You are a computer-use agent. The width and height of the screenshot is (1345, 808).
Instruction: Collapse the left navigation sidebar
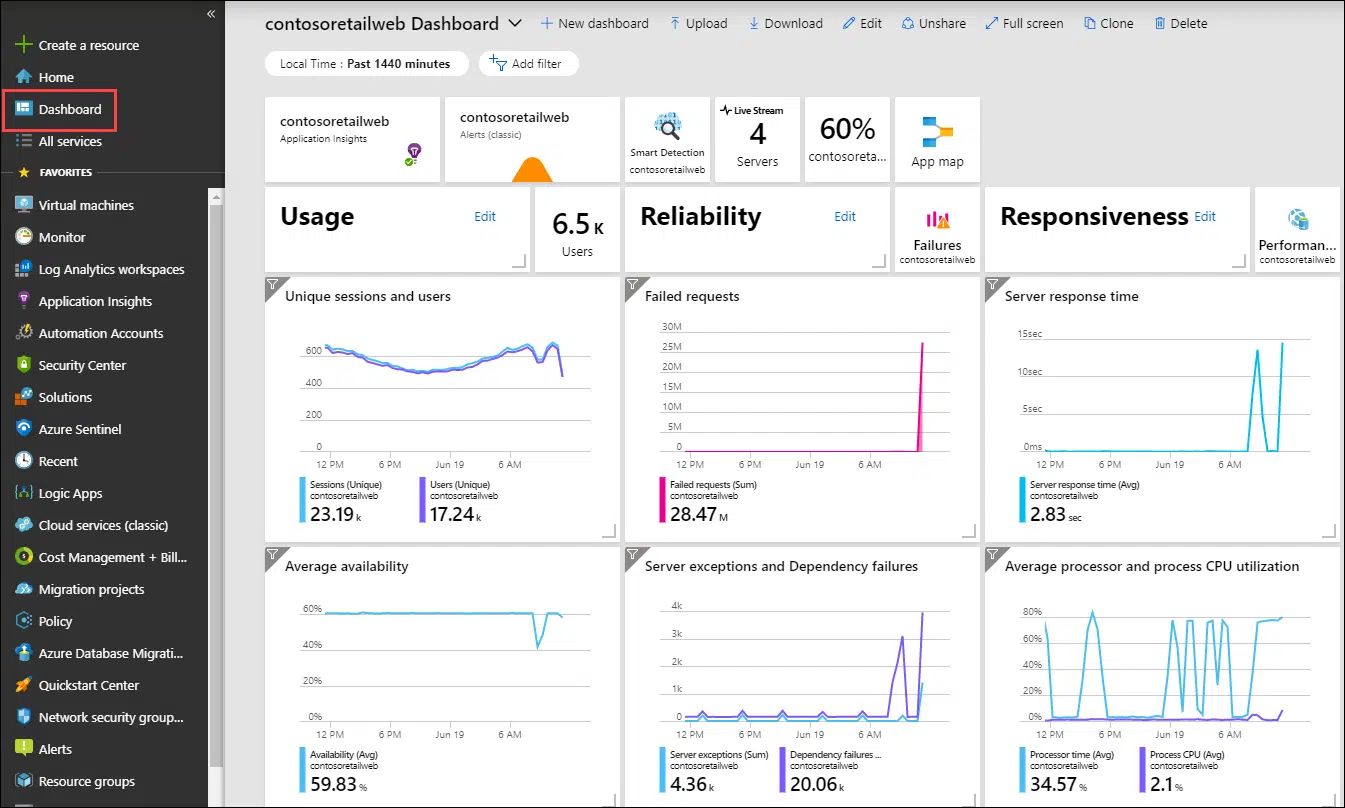tap(211, 14)
